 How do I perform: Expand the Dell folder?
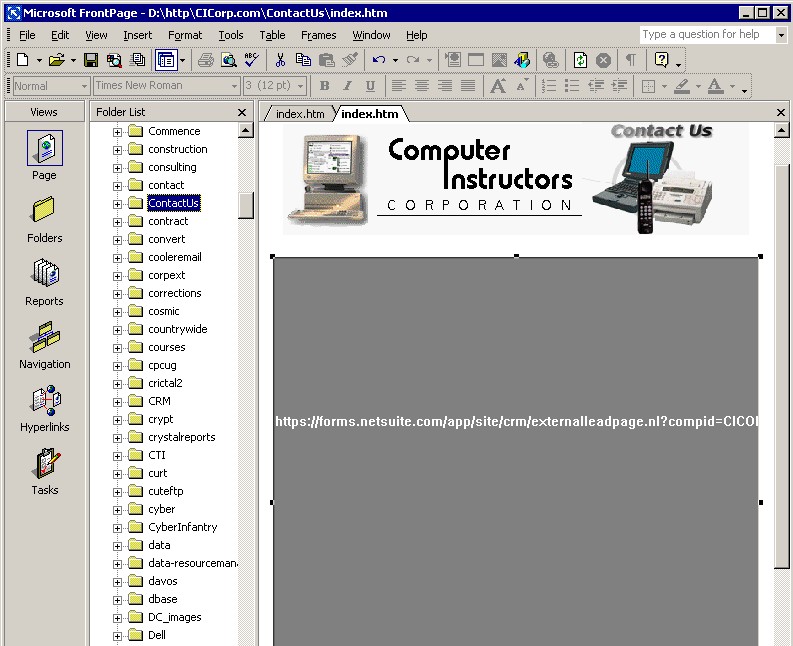click(x=117, y=636)
